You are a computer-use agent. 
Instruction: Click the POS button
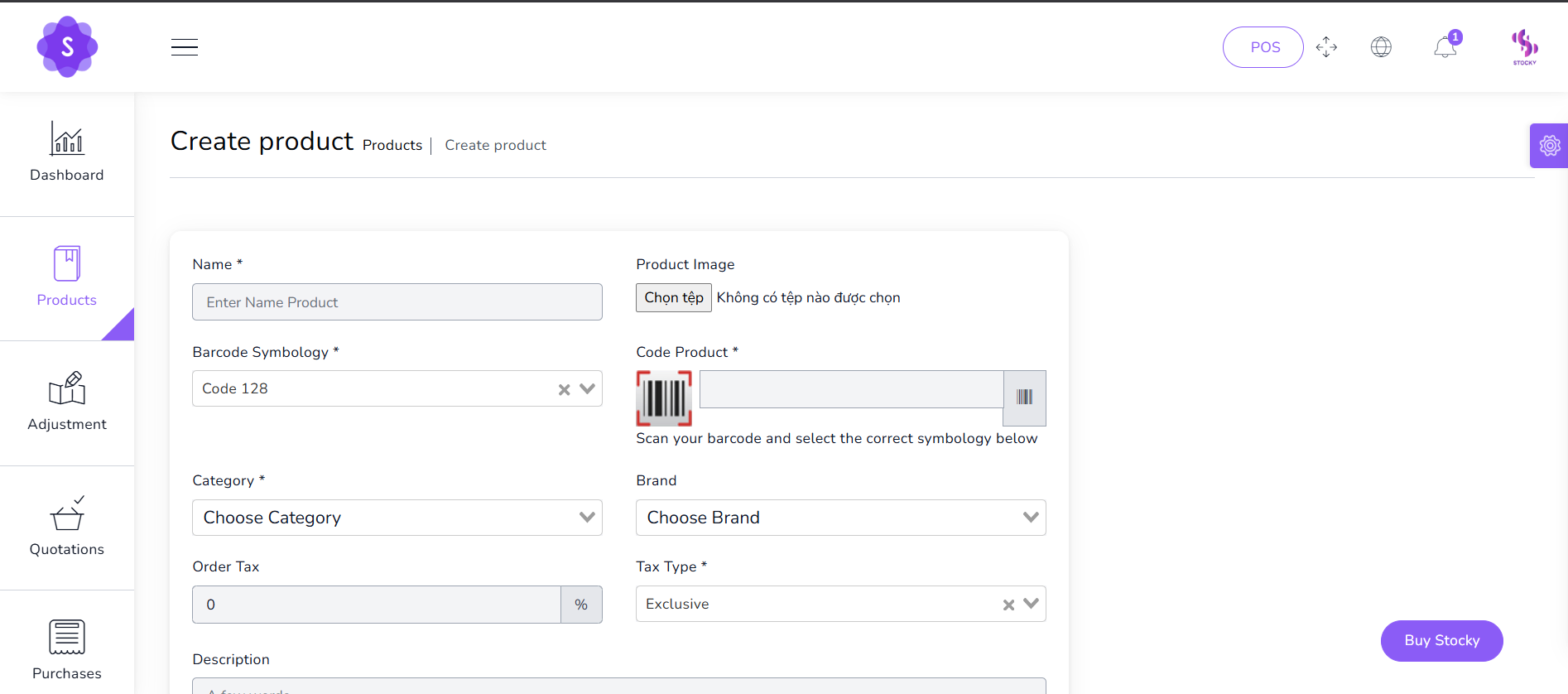[x=1263, y=47]
